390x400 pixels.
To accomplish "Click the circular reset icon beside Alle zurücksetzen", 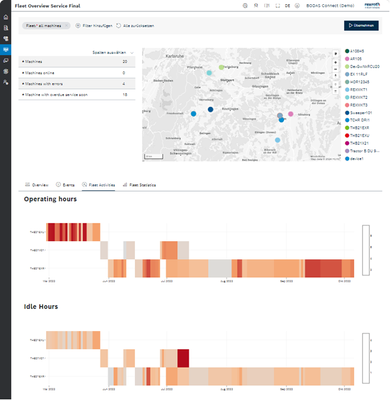I will [x=118, y=26].
